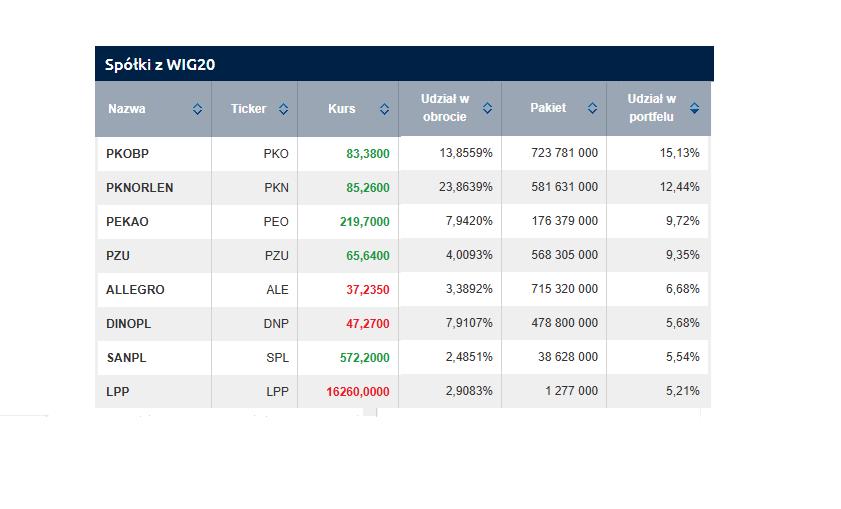Select portfolio share 6,68%
Viewport: 841px width, 509px height.
click(x=683, y=289)
